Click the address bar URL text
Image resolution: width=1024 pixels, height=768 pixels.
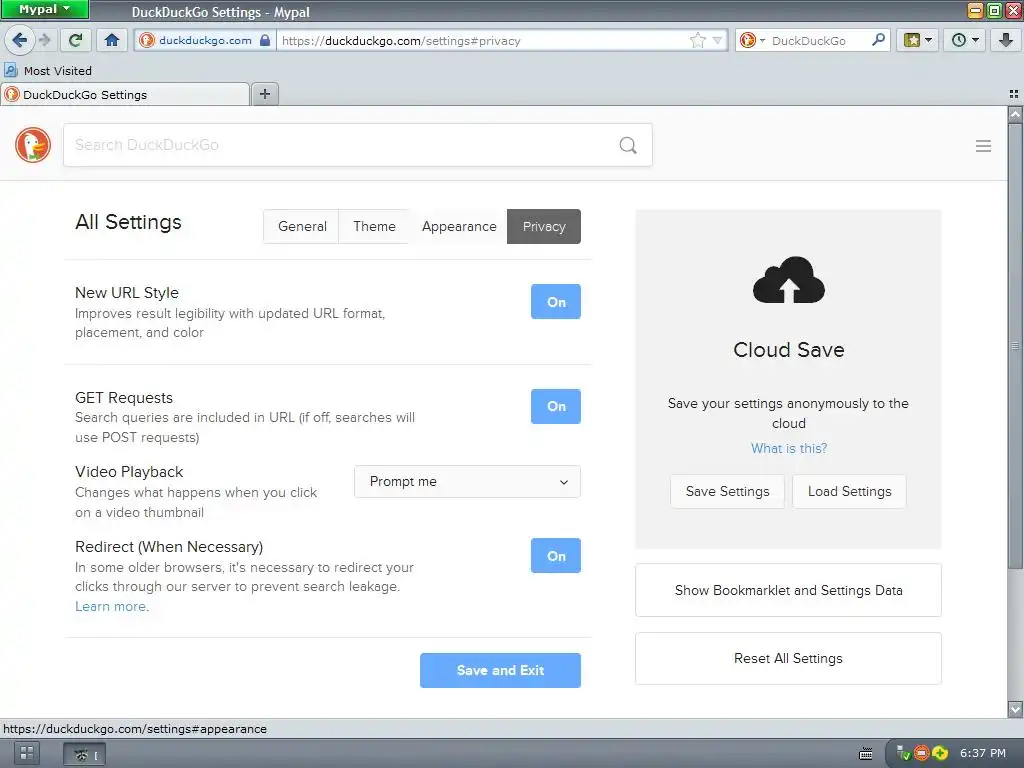click(401, 40)
